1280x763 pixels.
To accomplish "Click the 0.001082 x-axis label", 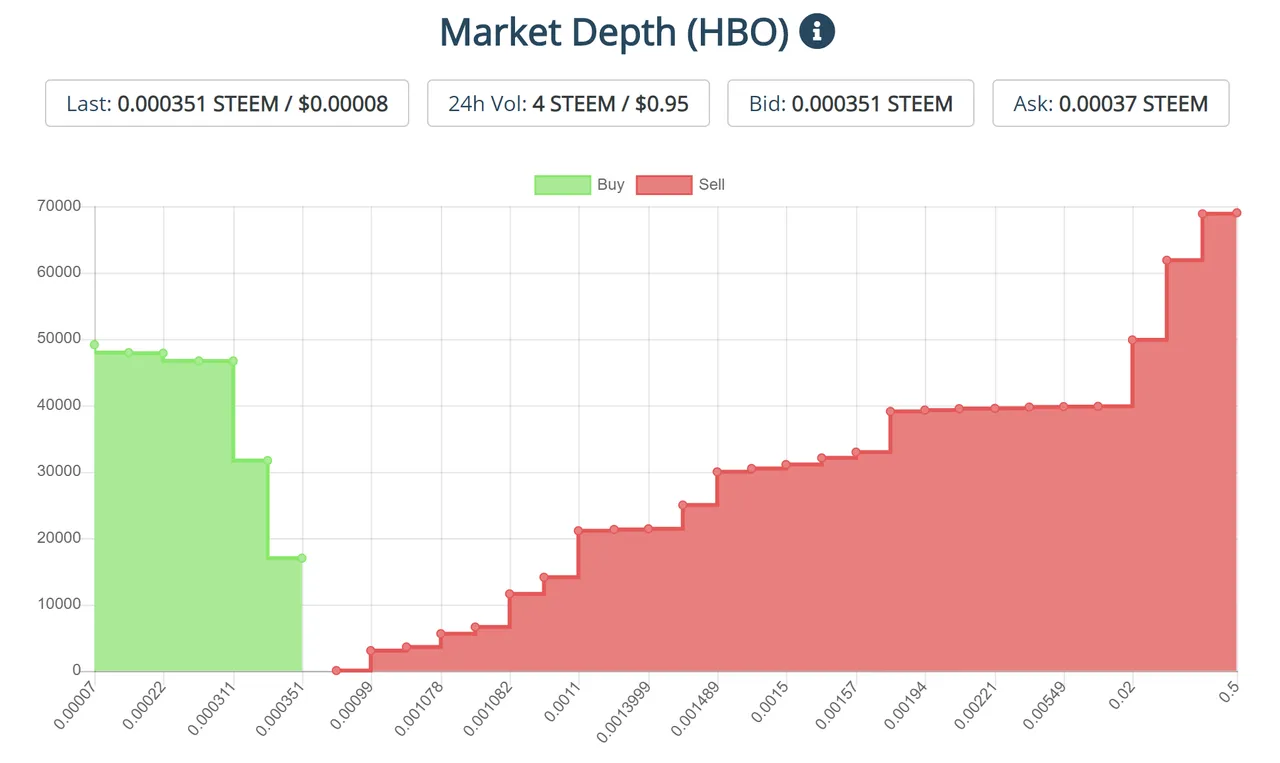I will click(487, 707).
